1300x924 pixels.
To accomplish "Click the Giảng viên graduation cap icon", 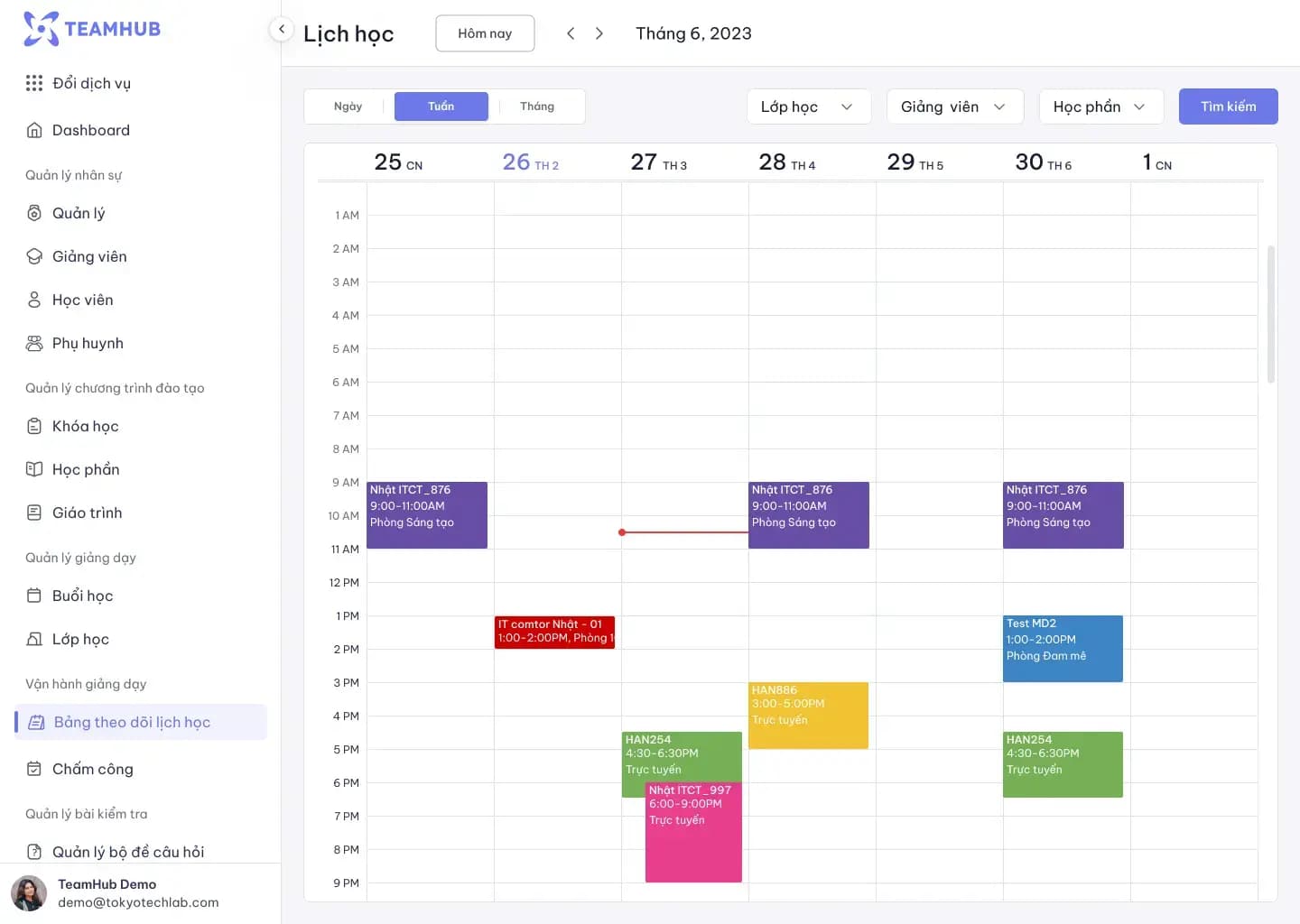I will click(34, 256).
